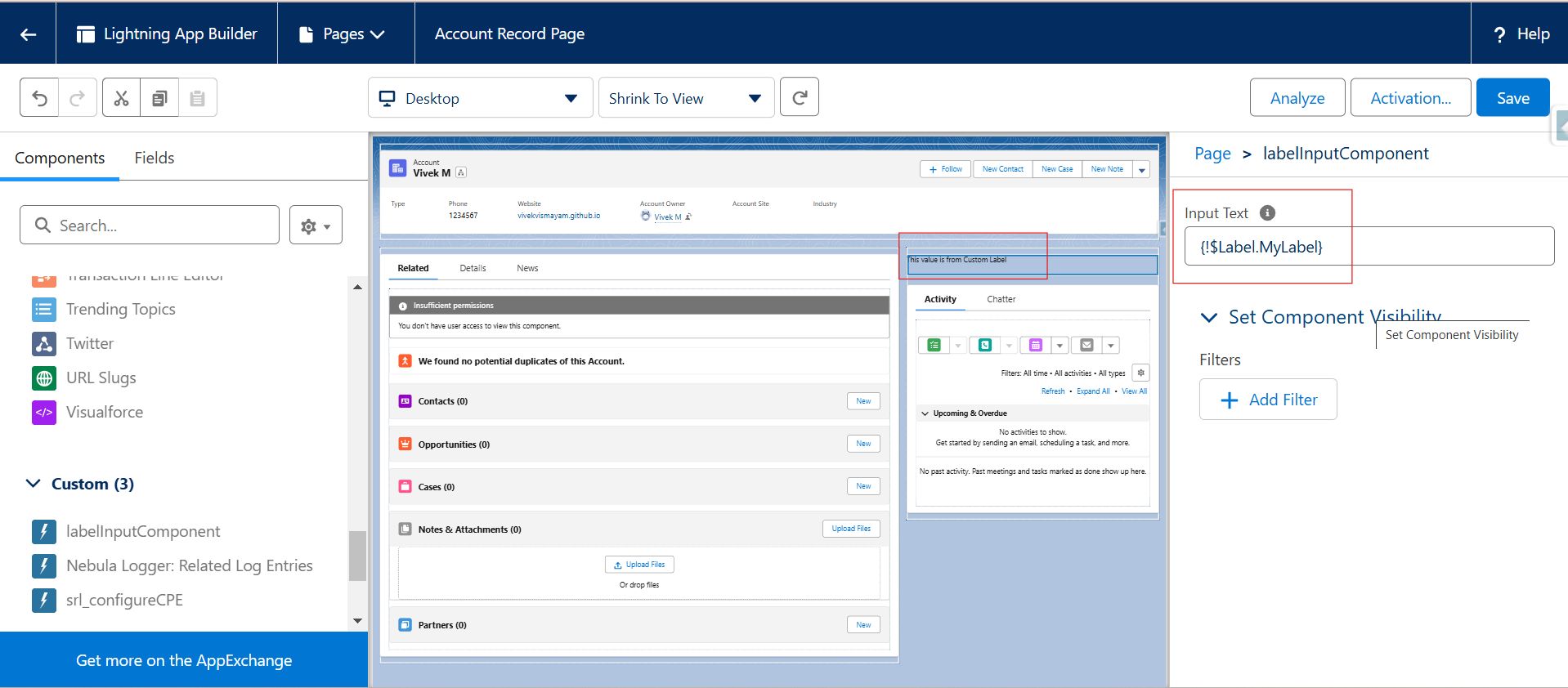
Task: Open the Shrink To View dropdown
Action: pos(686,98)
